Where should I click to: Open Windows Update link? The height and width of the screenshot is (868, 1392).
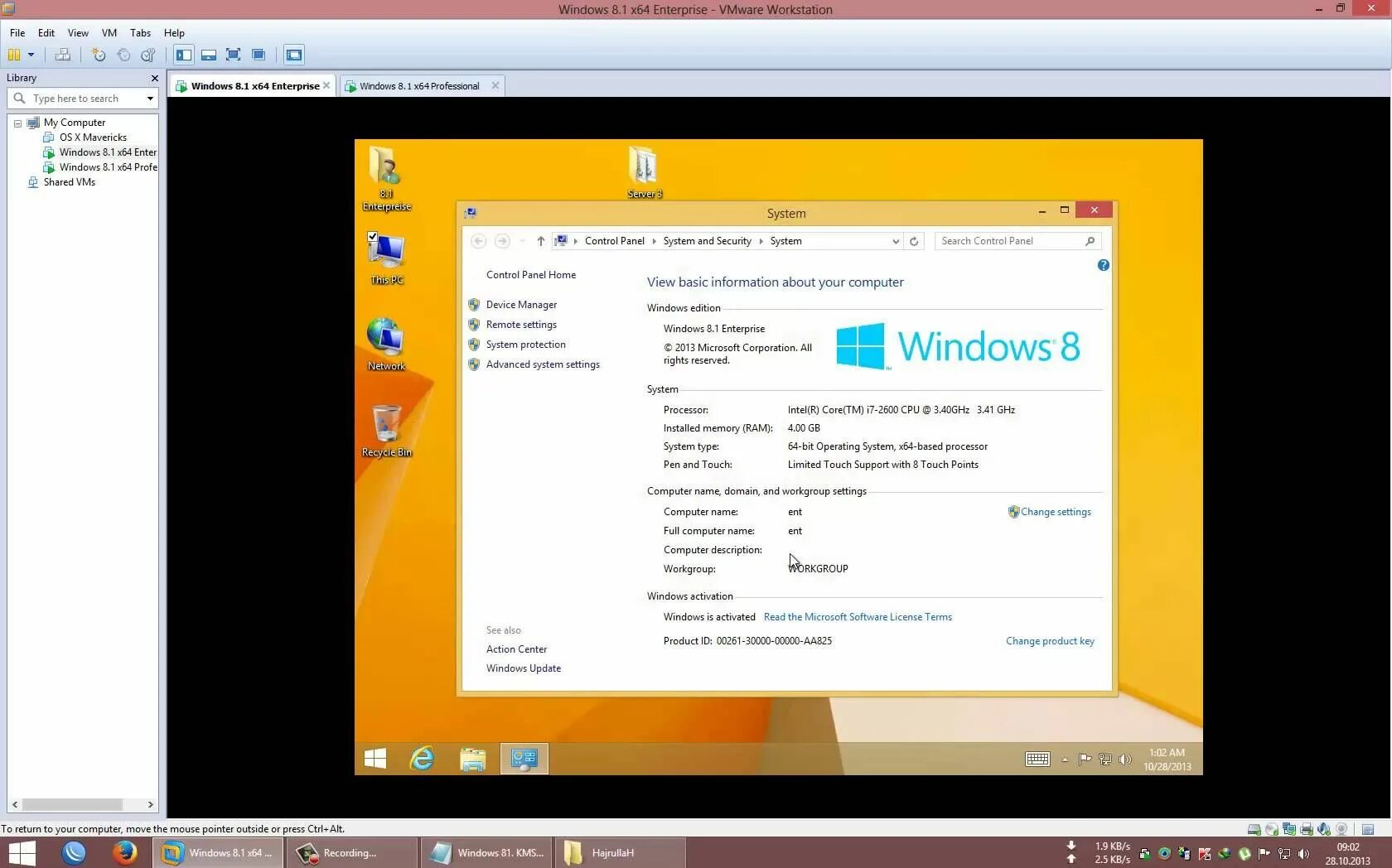524,668
